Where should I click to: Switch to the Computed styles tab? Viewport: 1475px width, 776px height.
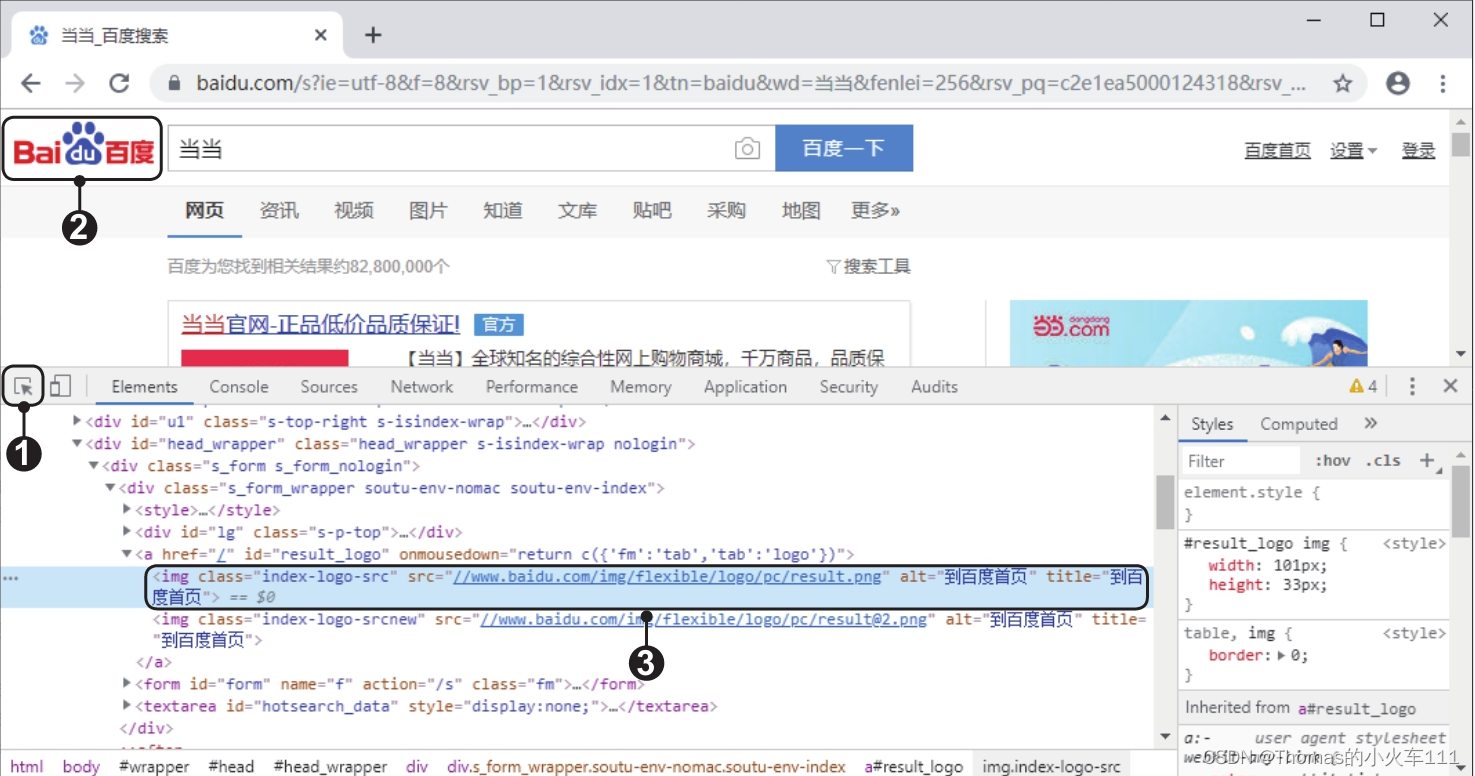pos(1299,424)
